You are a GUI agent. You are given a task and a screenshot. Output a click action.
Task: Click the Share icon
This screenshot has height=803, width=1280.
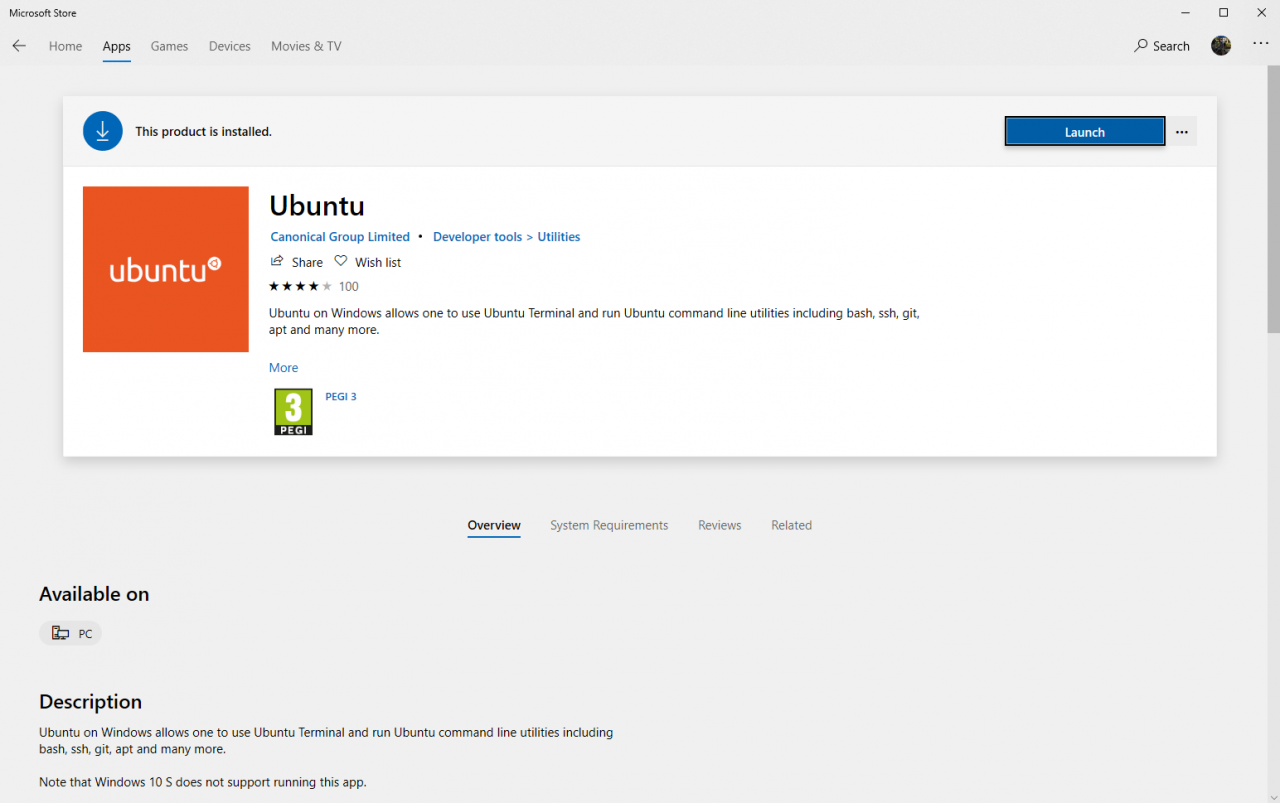pyautogui.click(x=277, y=261)
